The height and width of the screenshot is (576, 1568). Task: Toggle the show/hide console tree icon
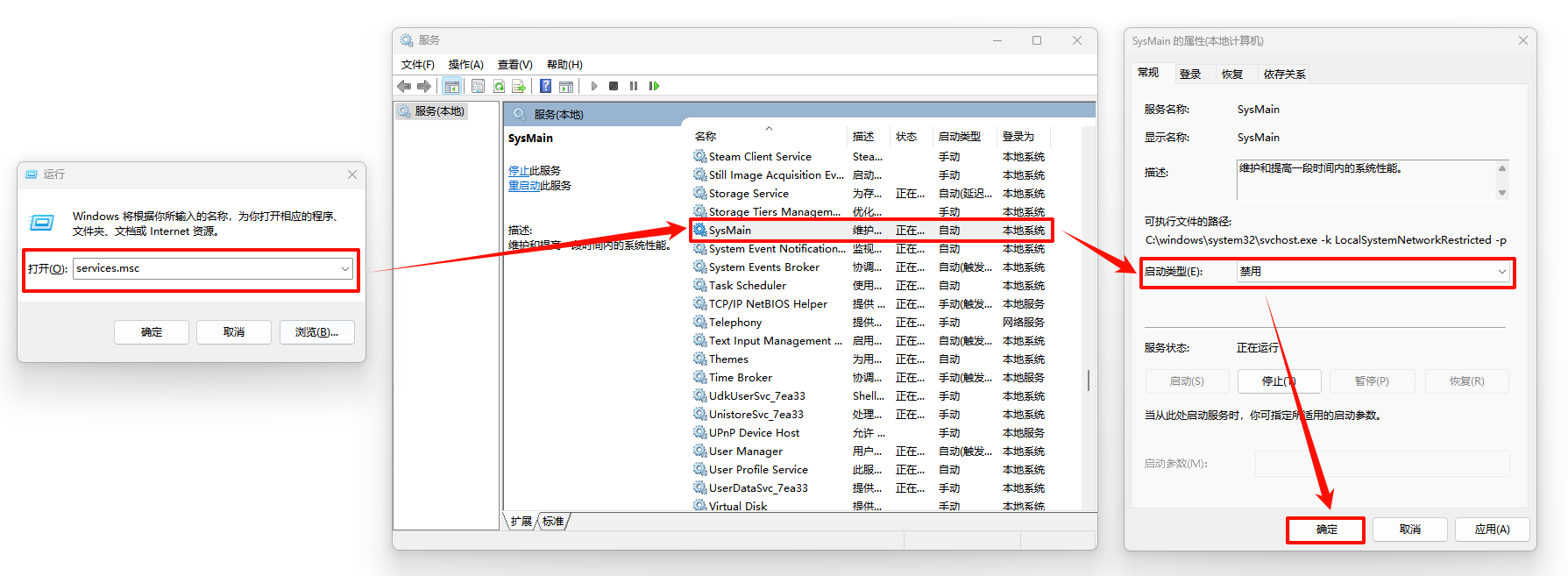pos(451,86)
